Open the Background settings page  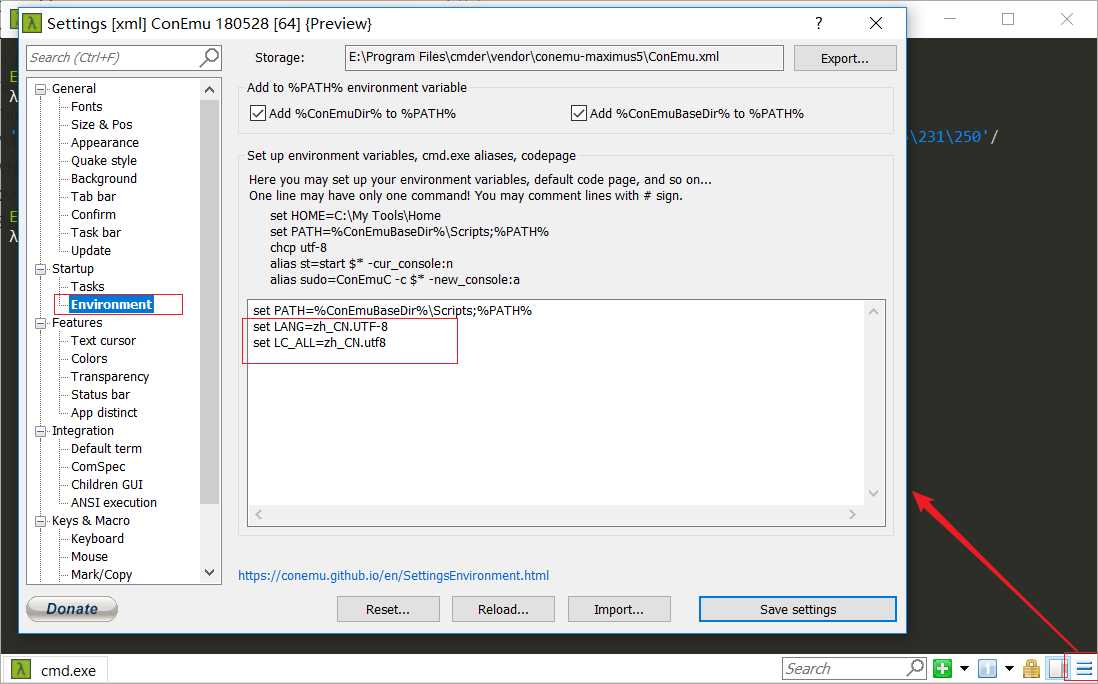[x=104, y=179]
